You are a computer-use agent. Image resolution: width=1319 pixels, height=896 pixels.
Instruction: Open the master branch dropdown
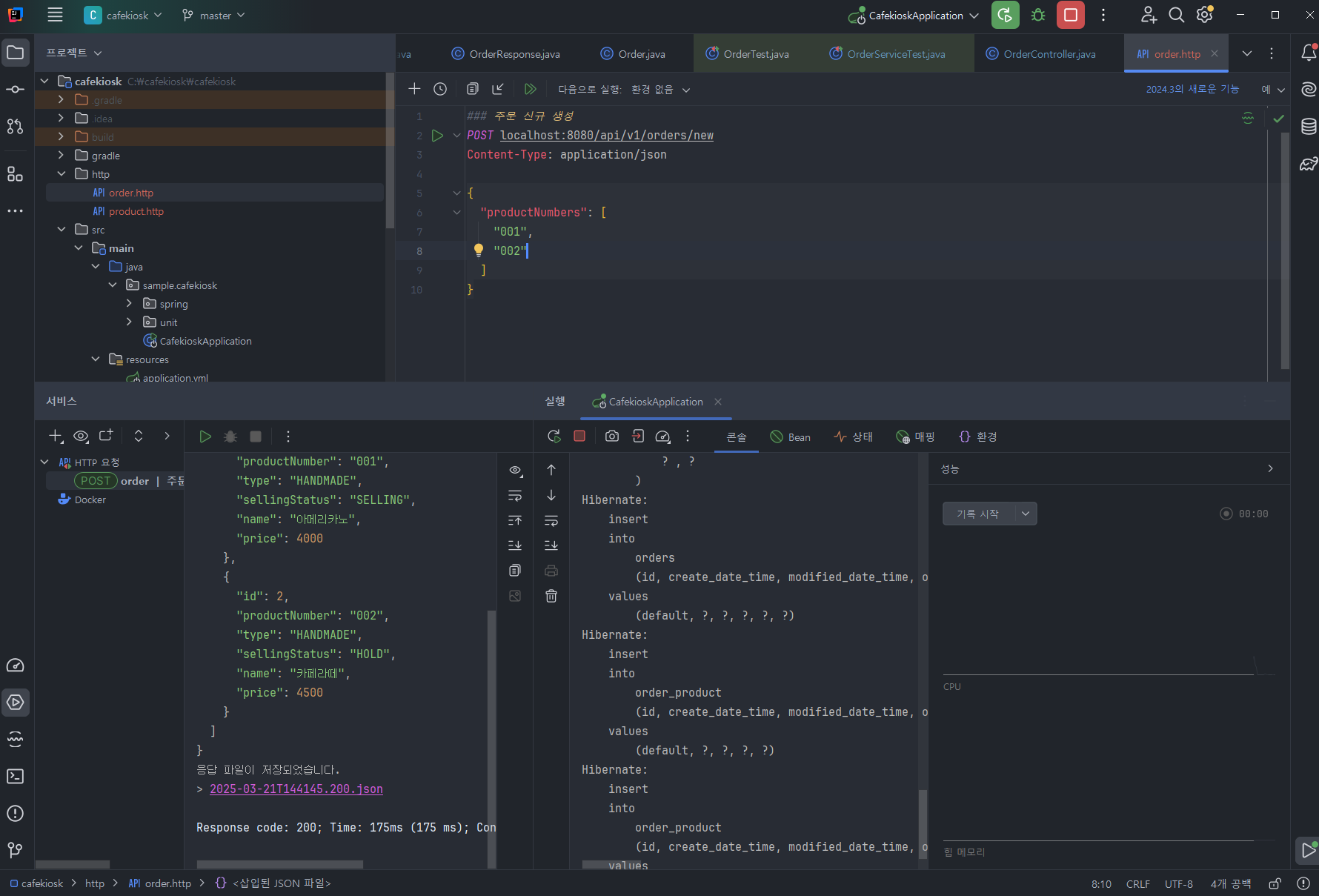tap(213, 15)
